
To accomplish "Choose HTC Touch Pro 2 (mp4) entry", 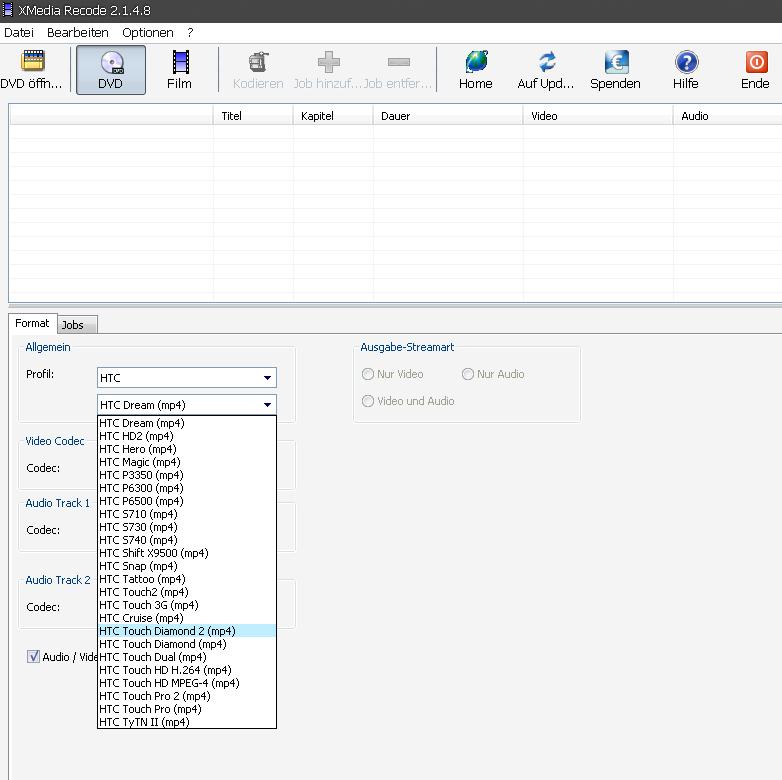I will coord(187,695).
